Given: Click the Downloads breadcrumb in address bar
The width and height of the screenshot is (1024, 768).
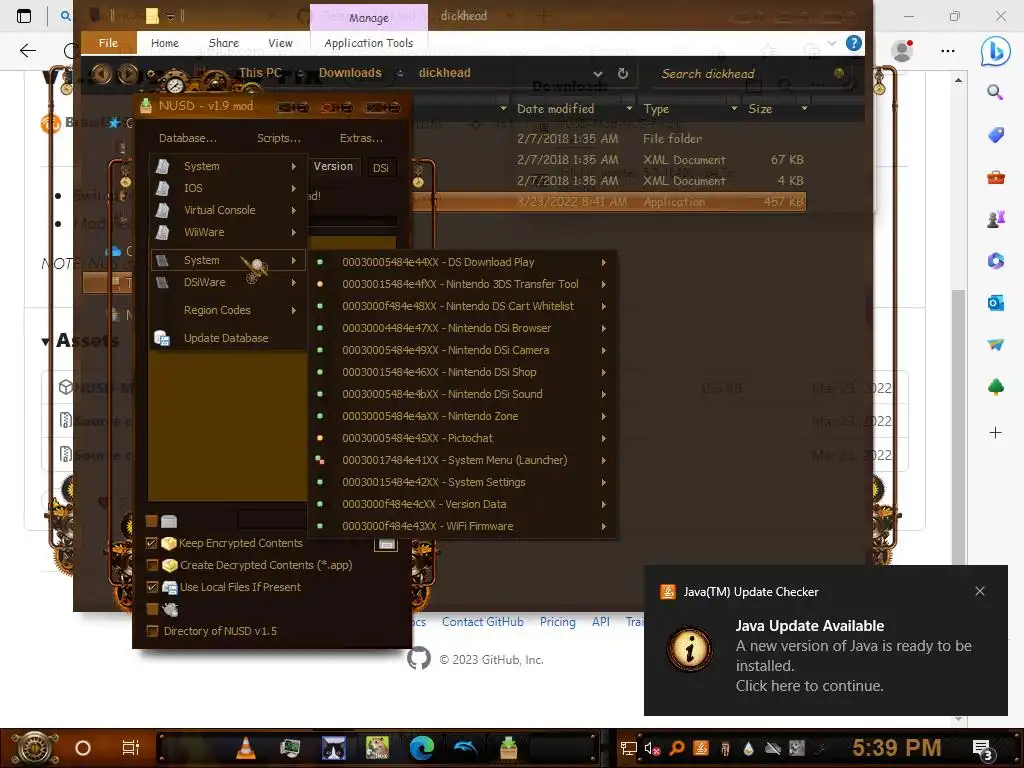Looking at the screenshot, I should (x=350, y=73).
